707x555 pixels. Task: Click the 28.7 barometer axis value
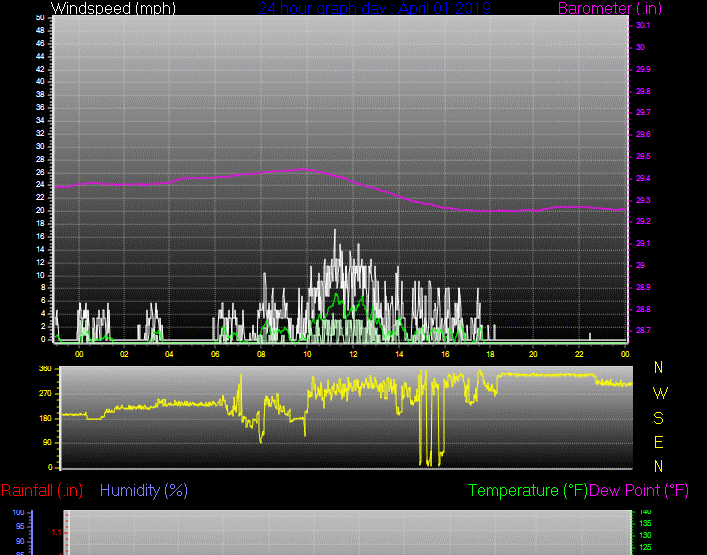pos(643,330)
